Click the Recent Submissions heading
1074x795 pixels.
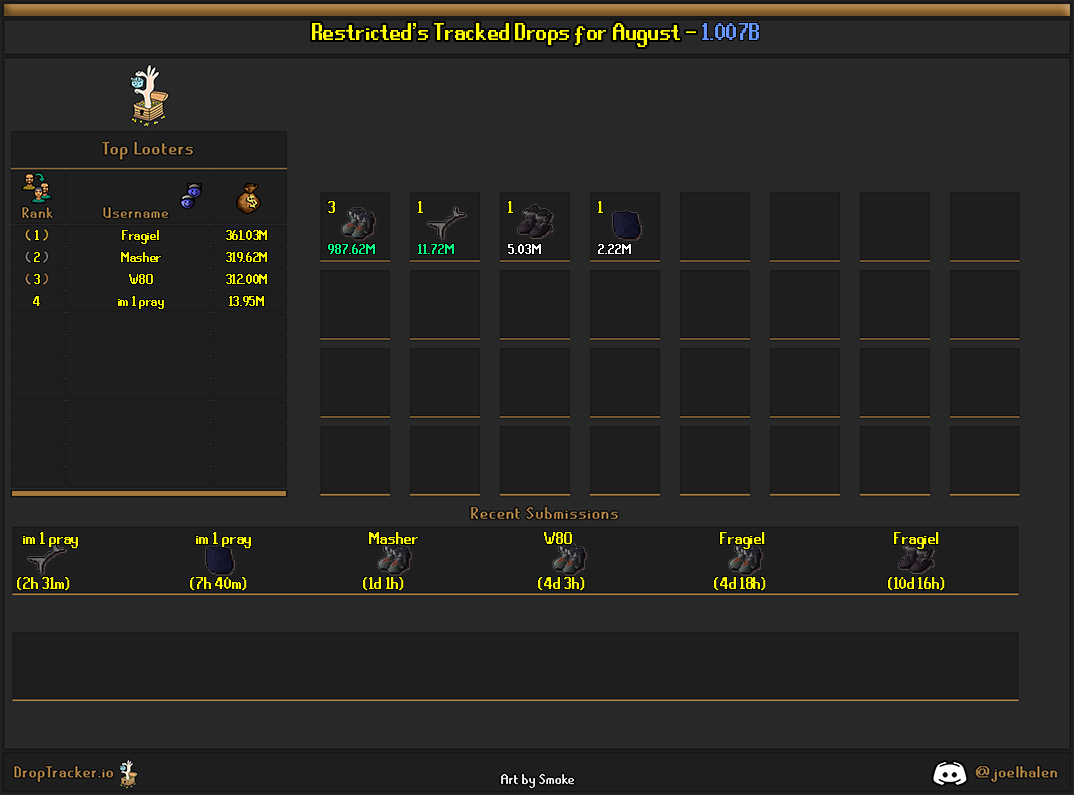pyautogui.click(x=544, y=514)
